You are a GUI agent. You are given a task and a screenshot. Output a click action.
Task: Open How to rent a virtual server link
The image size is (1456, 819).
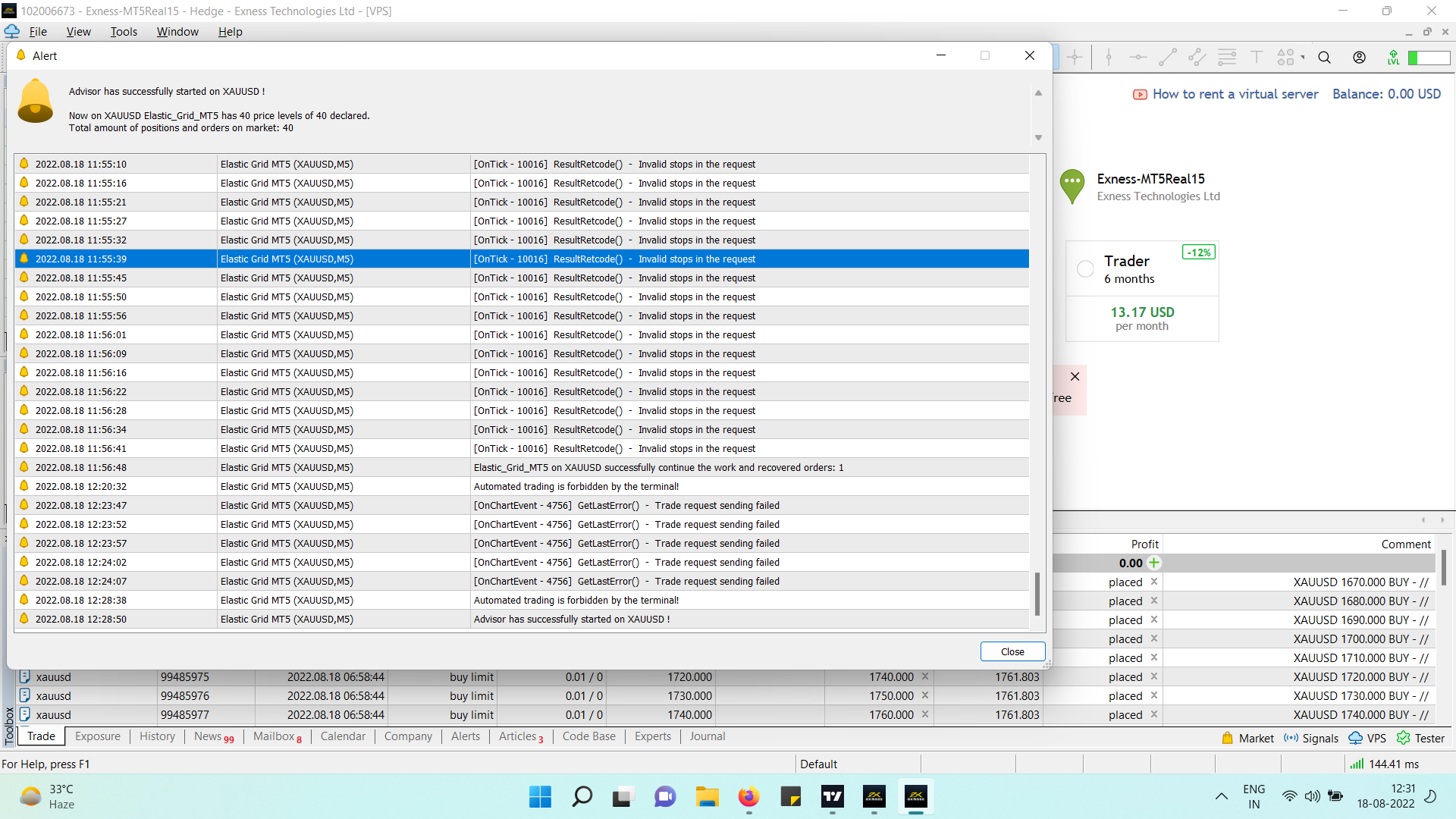click(x=1225, y=94)
